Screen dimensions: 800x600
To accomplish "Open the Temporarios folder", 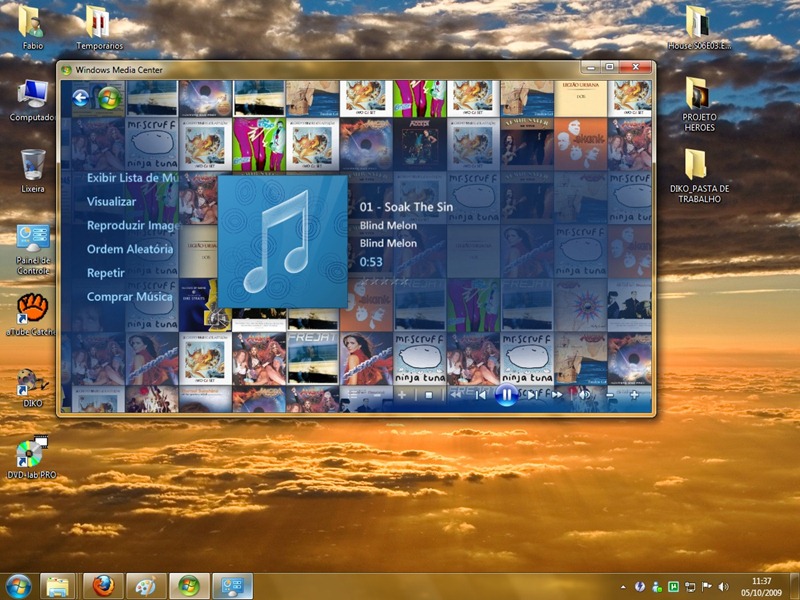I will [99, 27].
